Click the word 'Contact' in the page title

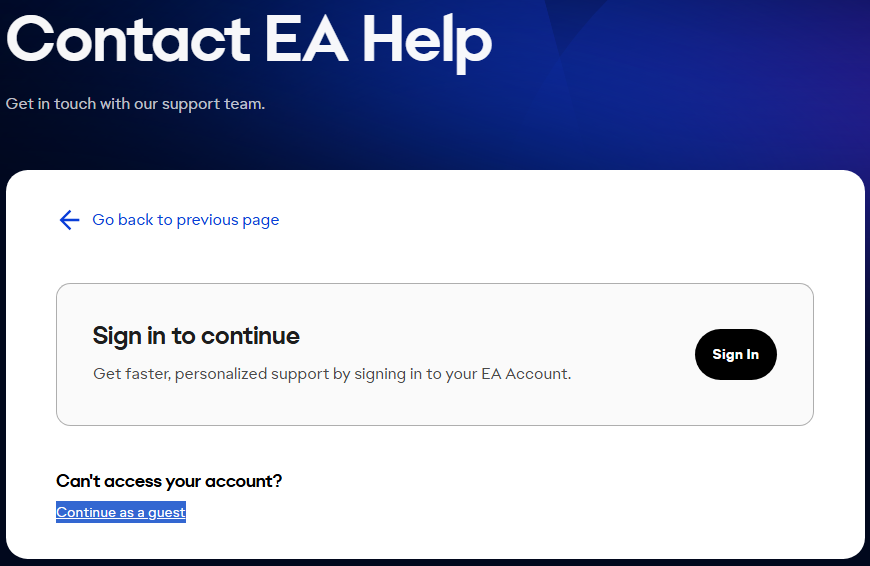(x=127, y=40)
